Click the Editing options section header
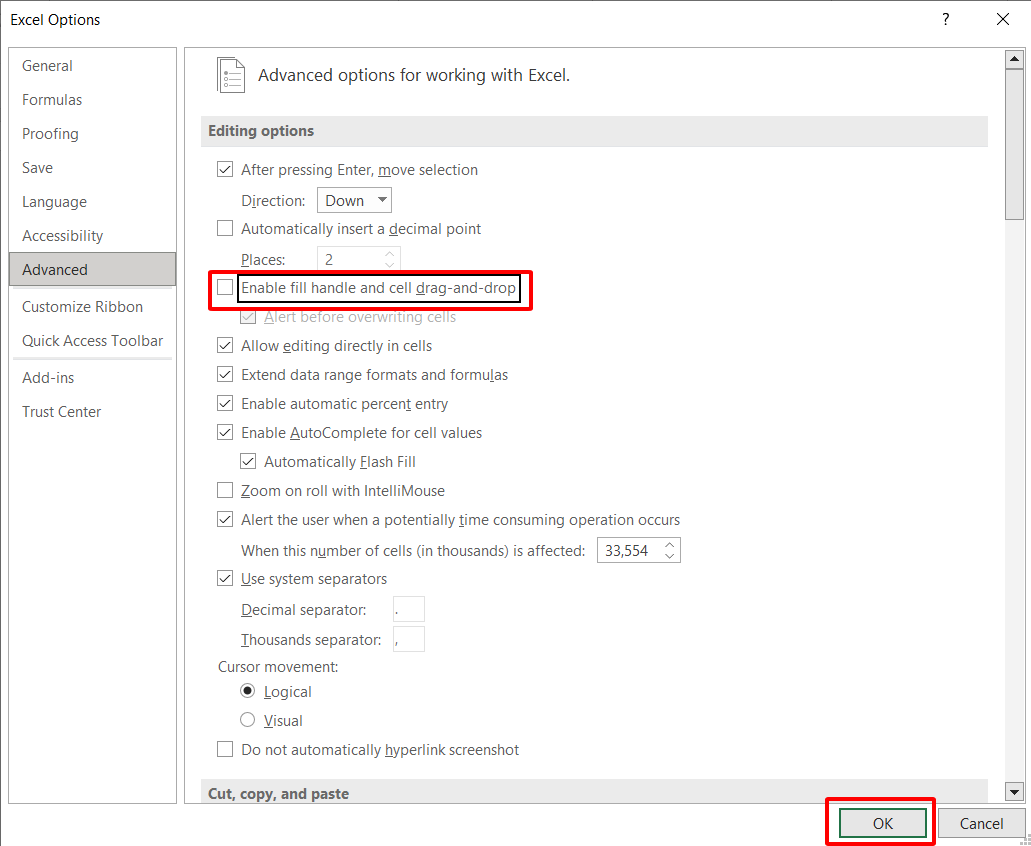Image resolution: width=1031 pixels, height=846 pixels. (x=594, y=131)
